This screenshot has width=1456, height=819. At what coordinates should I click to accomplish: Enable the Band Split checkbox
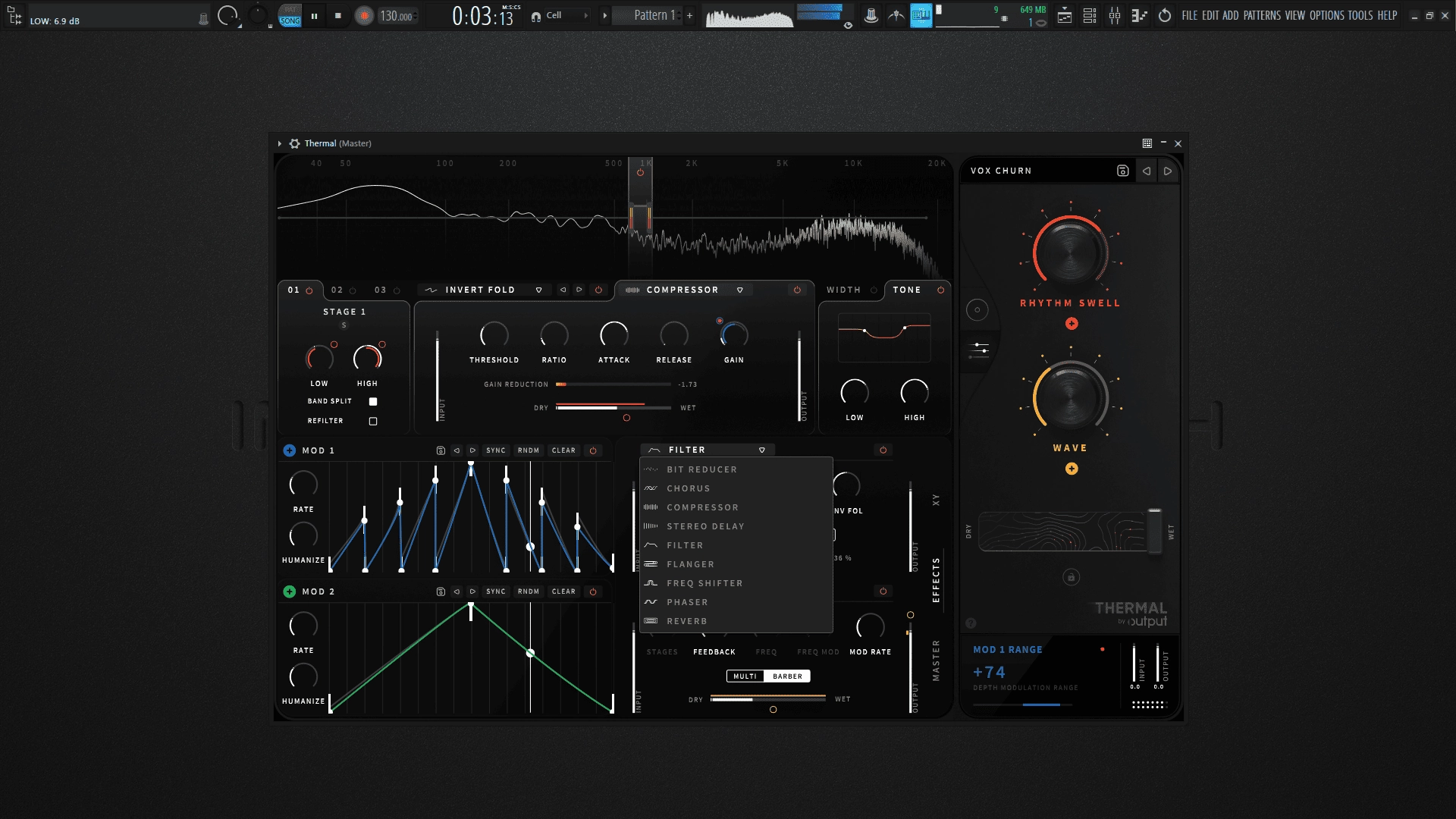click(x=373, y=401)
